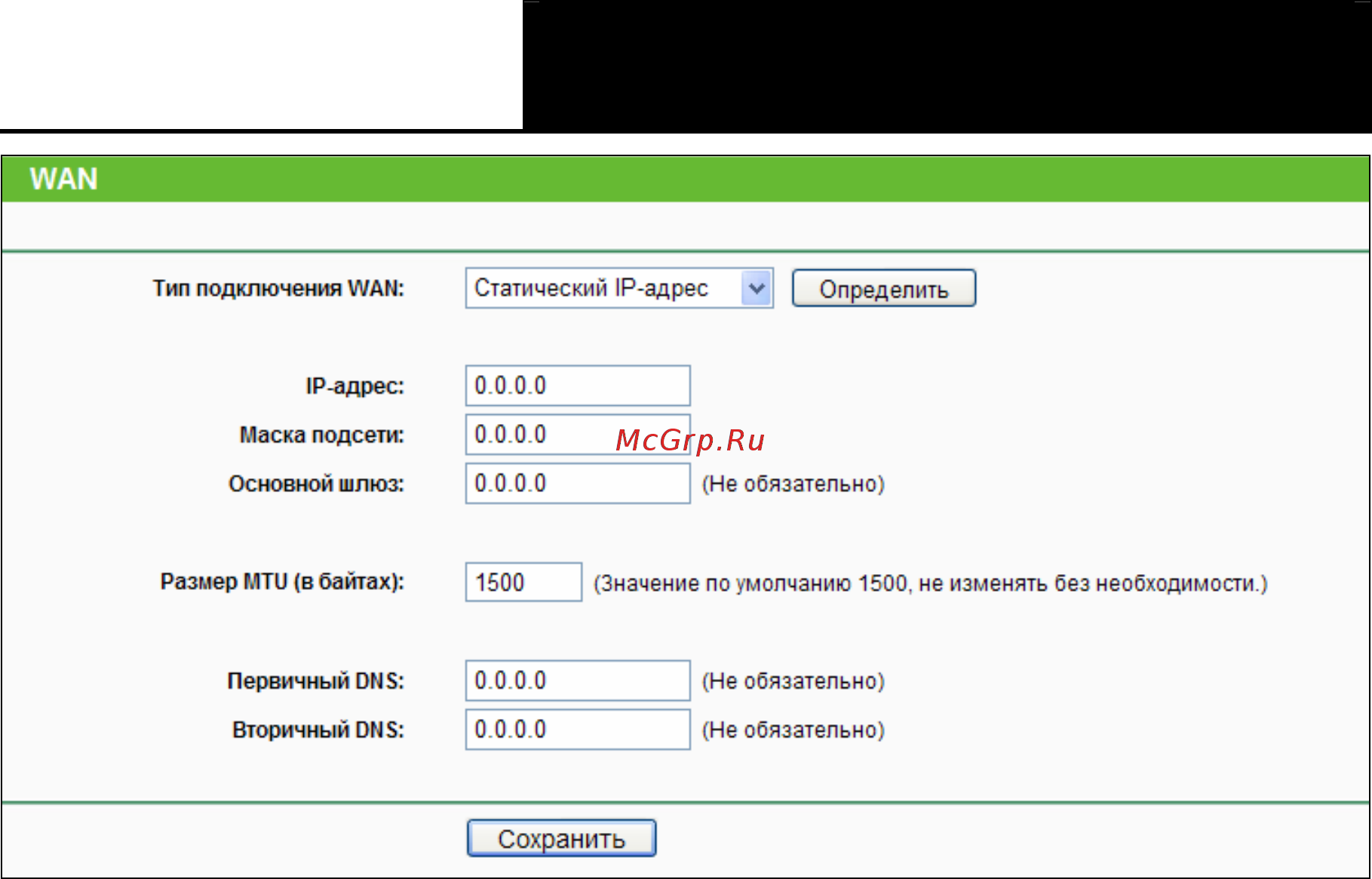Select the Вторичный DNS input field
1372x879 pixels.
(578, 730)
